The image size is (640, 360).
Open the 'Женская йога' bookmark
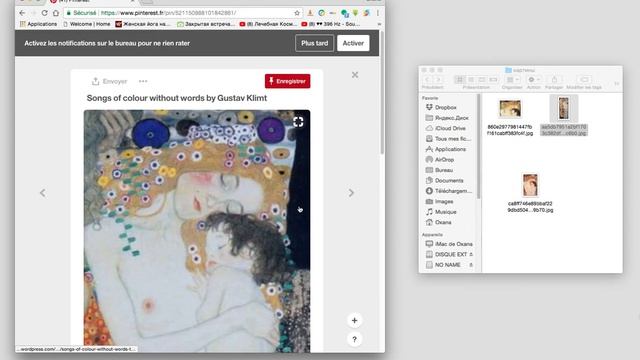pyautogui.click(x=143, y=24)
